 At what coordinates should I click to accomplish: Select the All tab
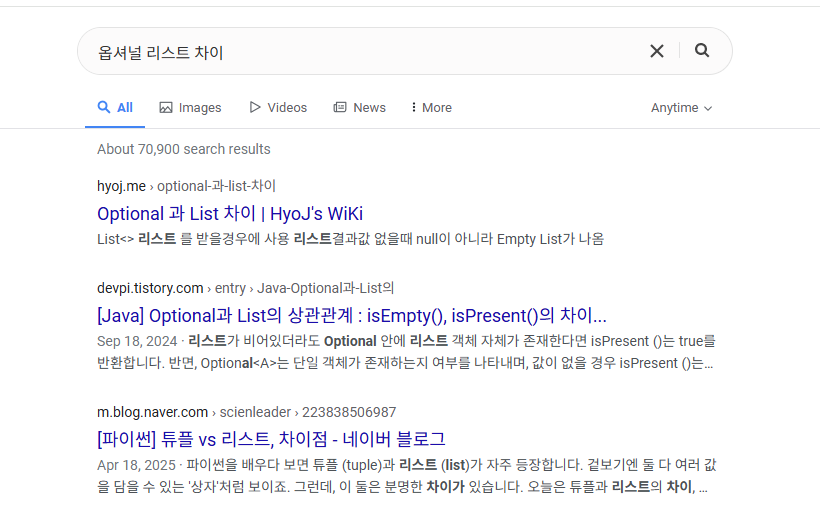coord(115,107)
